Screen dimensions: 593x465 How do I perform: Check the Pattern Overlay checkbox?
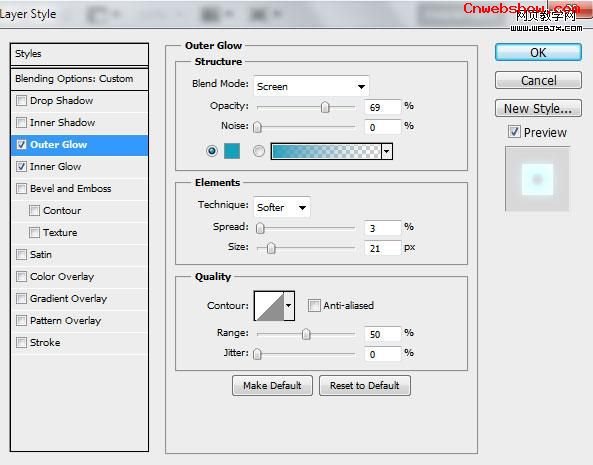[22, 321]
